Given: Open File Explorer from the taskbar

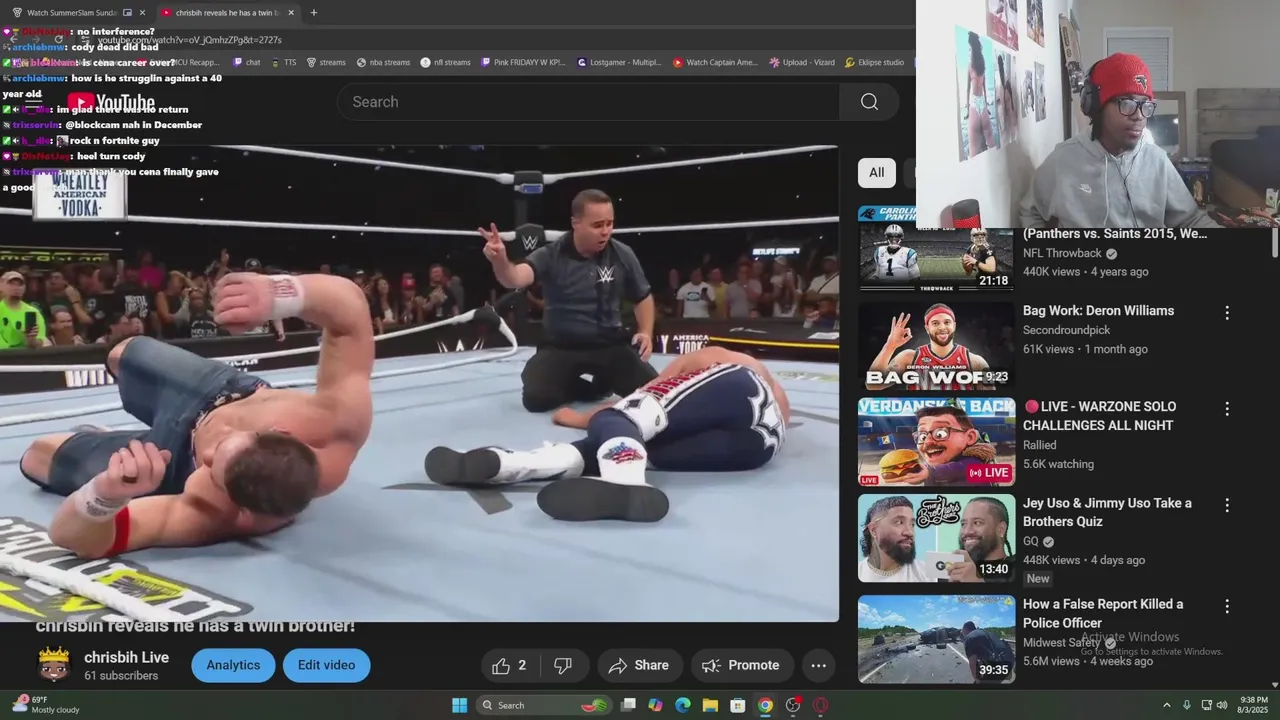Looking at the screenshot, I should pos(710,705).
